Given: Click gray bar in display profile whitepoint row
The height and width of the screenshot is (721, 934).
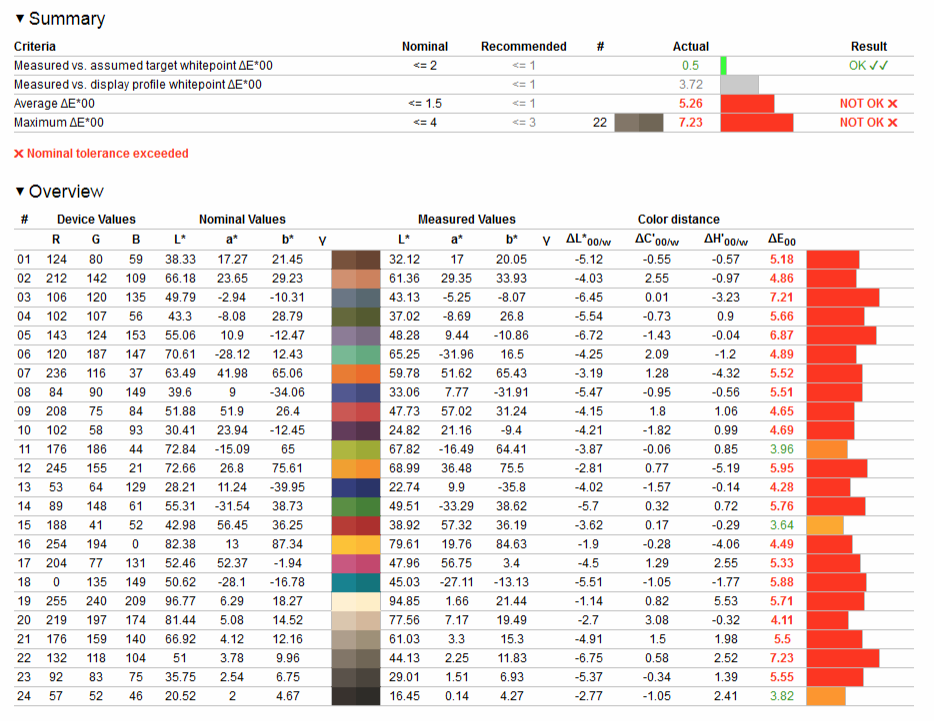Looking at the screenshot, I should (x=739, y=85).
